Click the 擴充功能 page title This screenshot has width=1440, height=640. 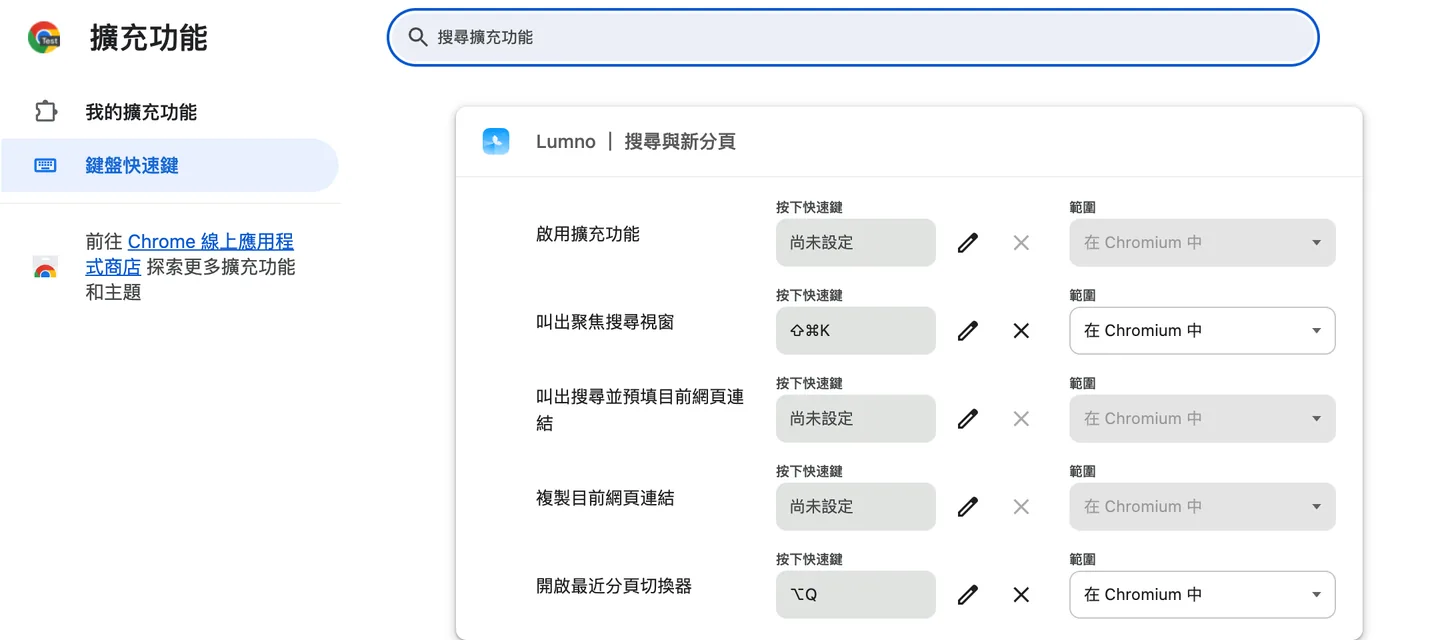click(148, 38)
